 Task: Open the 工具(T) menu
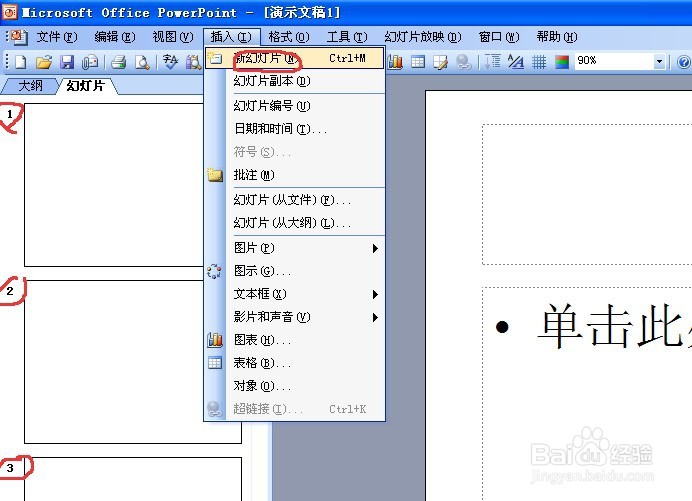click(x=347, y=37)
